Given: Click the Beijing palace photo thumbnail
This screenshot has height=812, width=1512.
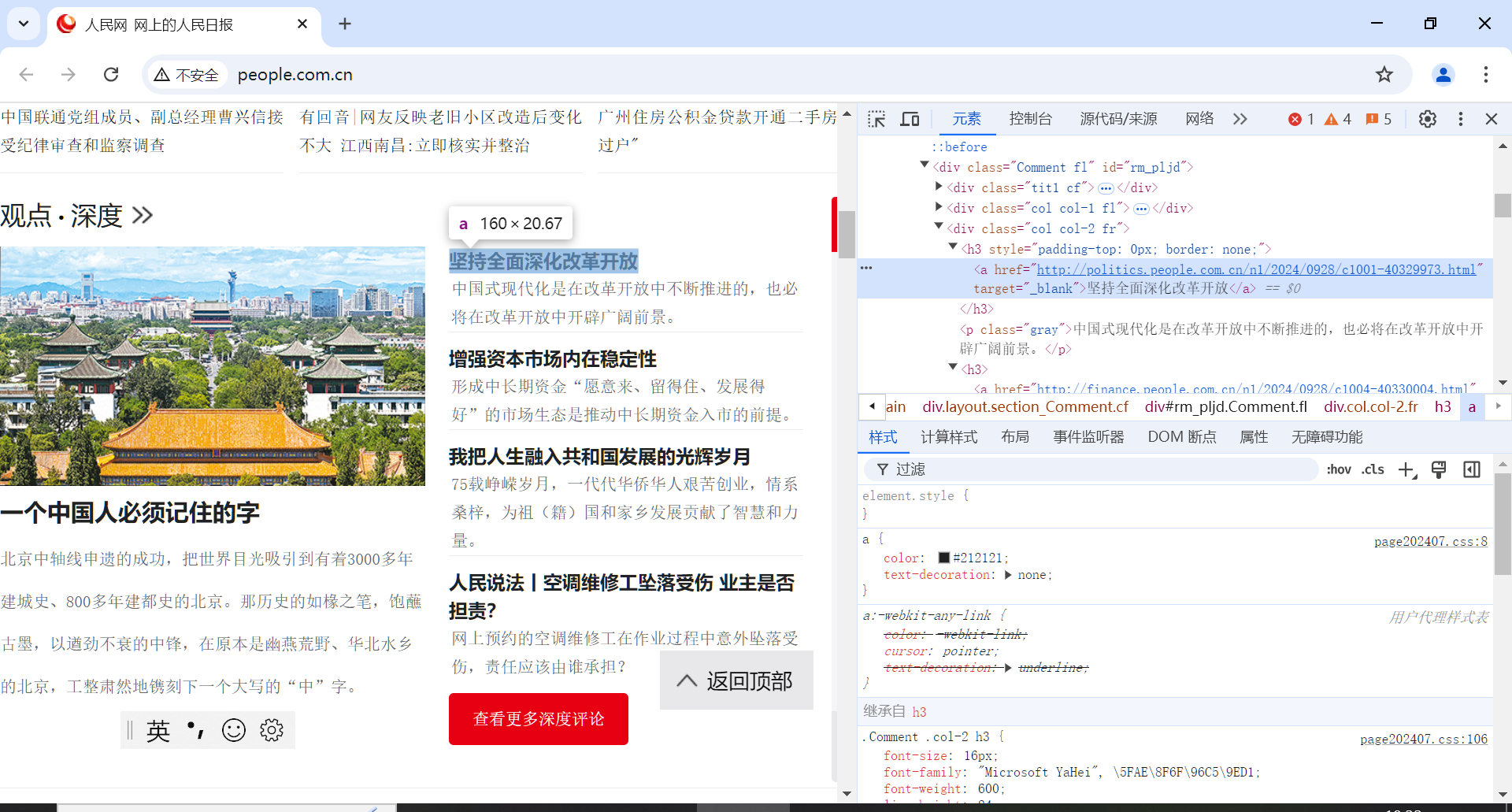Looking at the screenshot, I should point(213,366).
